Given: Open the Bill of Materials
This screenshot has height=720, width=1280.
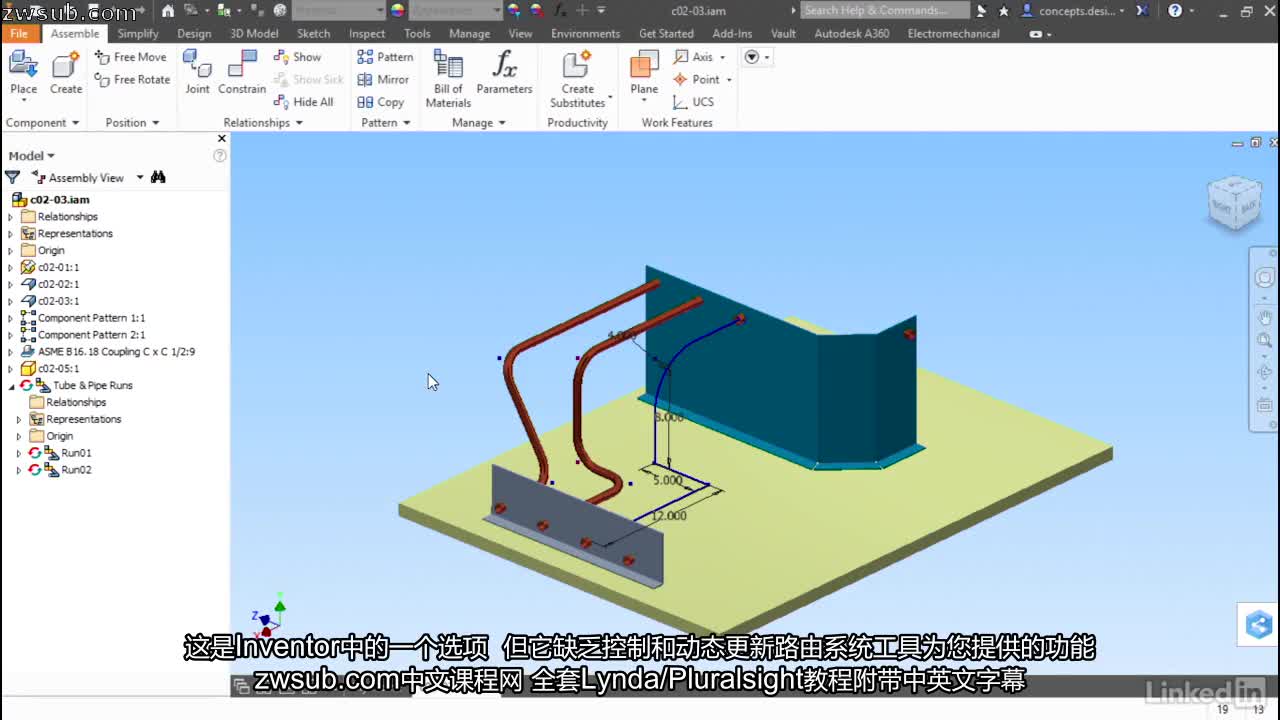Looking at the screenshot, I should pyautogui.click(x=447, y=75).
